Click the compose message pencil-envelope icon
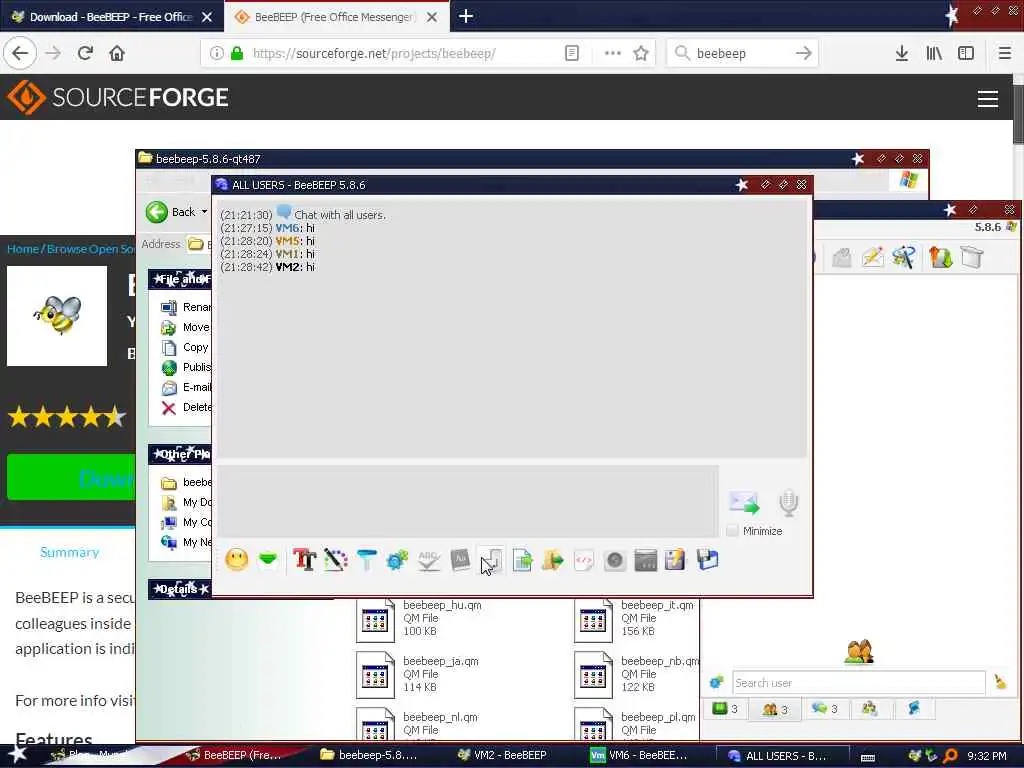The image size is (1024, 768). 872,257
